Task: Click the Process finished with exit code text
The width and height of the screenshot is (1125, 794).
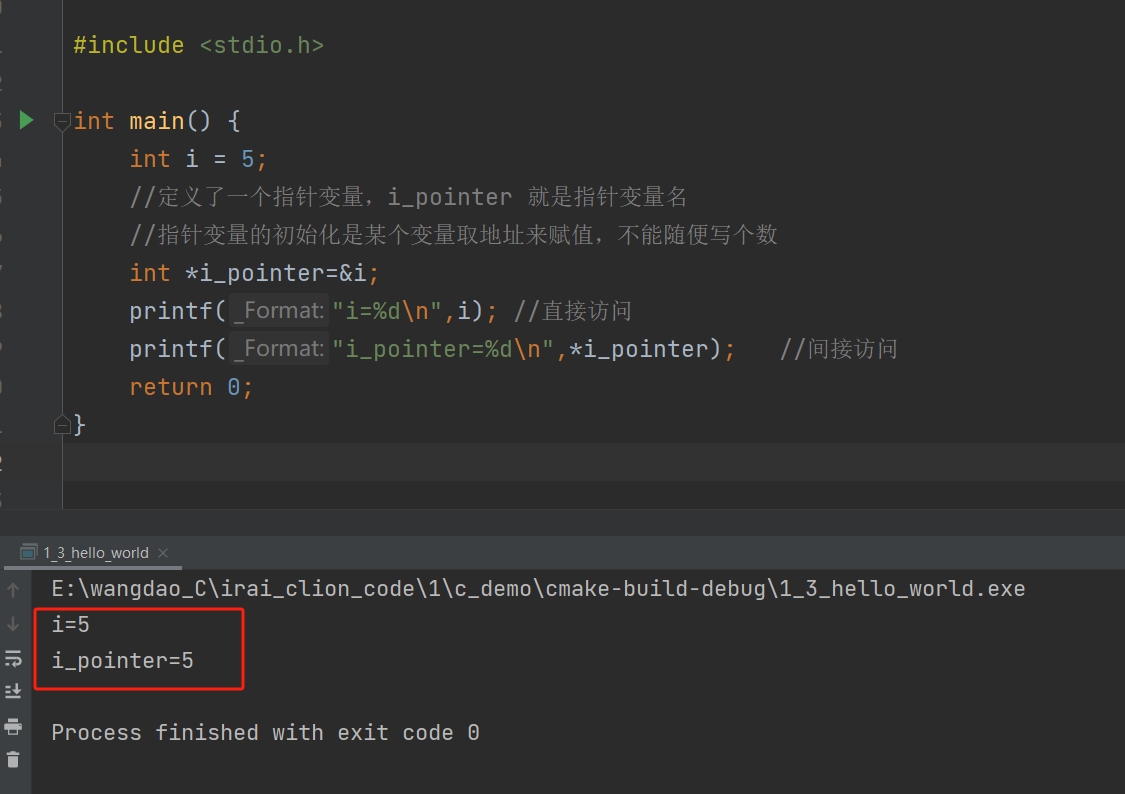Action: pyautogui.click(x=265, y=732)
